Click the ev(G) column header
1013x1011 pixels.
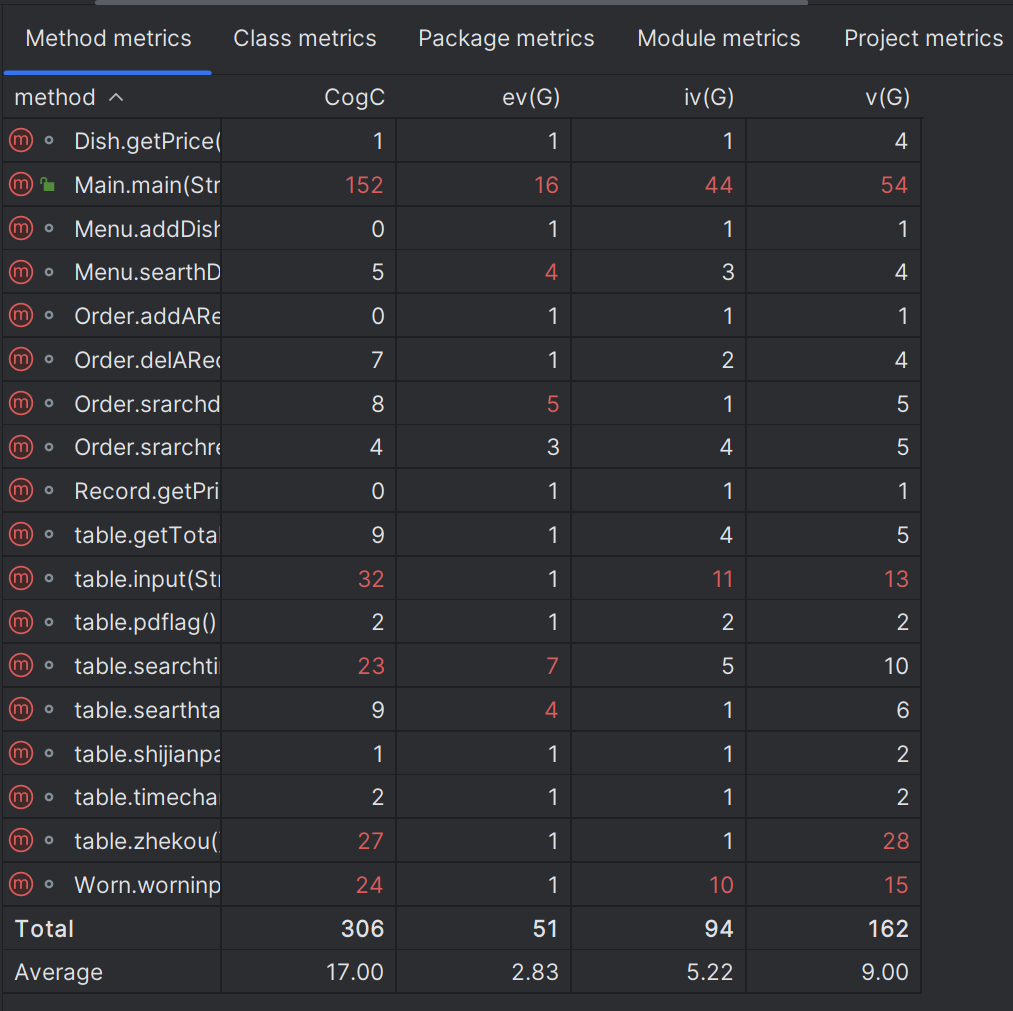pyautogui.click(x=531, y=98)
